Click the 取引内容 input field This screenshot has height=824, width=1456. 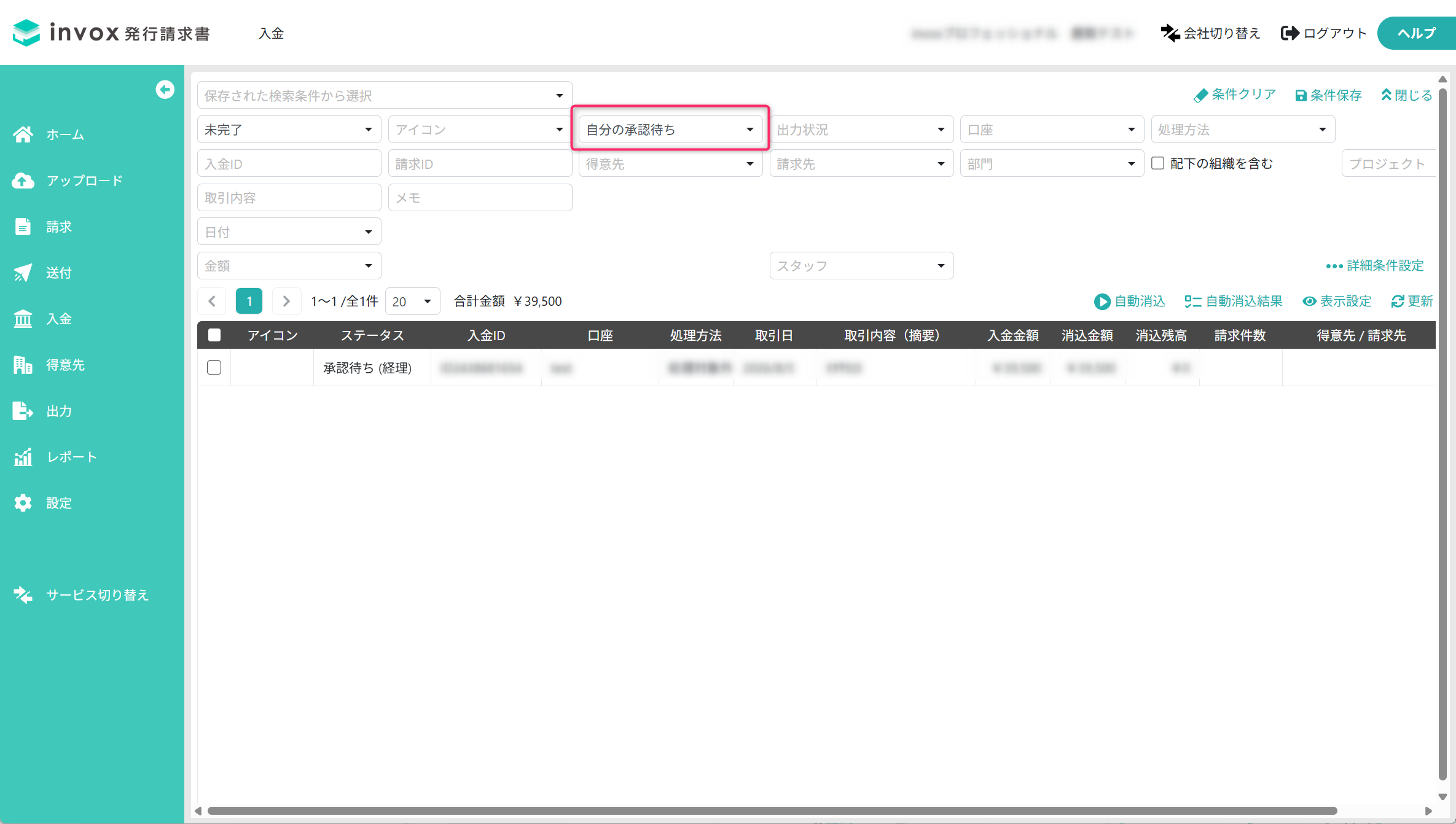(x=289, y=198)
